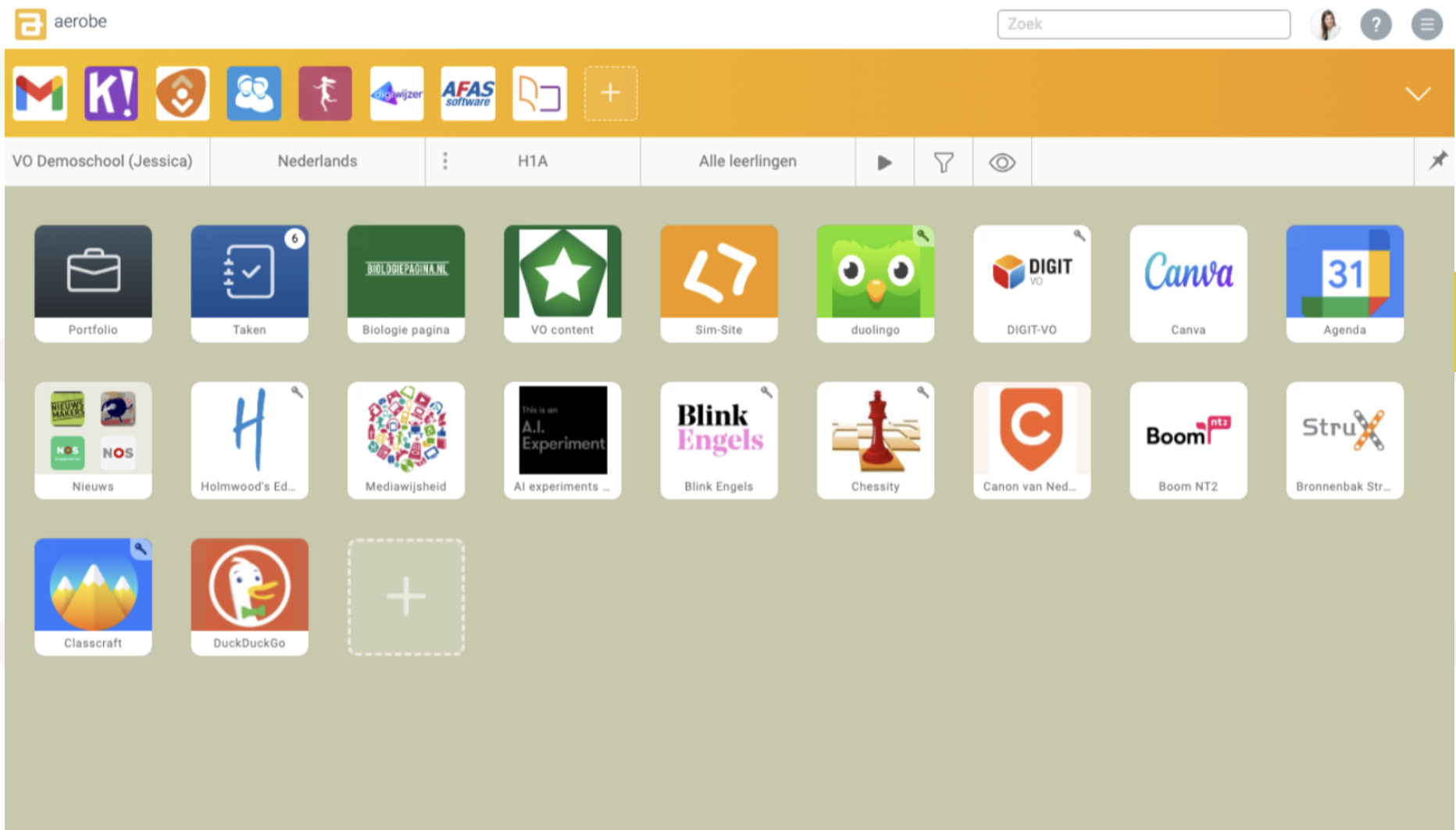Open the duolingo app tile
The image size is (1456, 830).
click(x=875, y=283)
